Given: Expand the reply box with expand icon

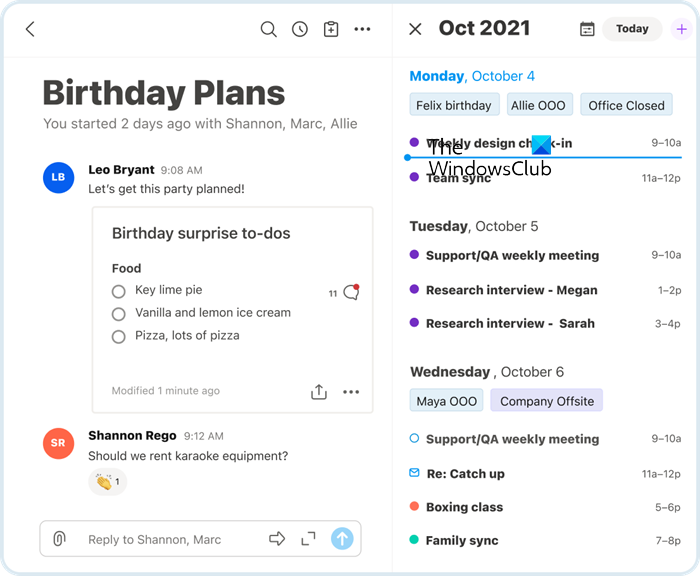Looking at the screenshot, I should coord(309,539).
